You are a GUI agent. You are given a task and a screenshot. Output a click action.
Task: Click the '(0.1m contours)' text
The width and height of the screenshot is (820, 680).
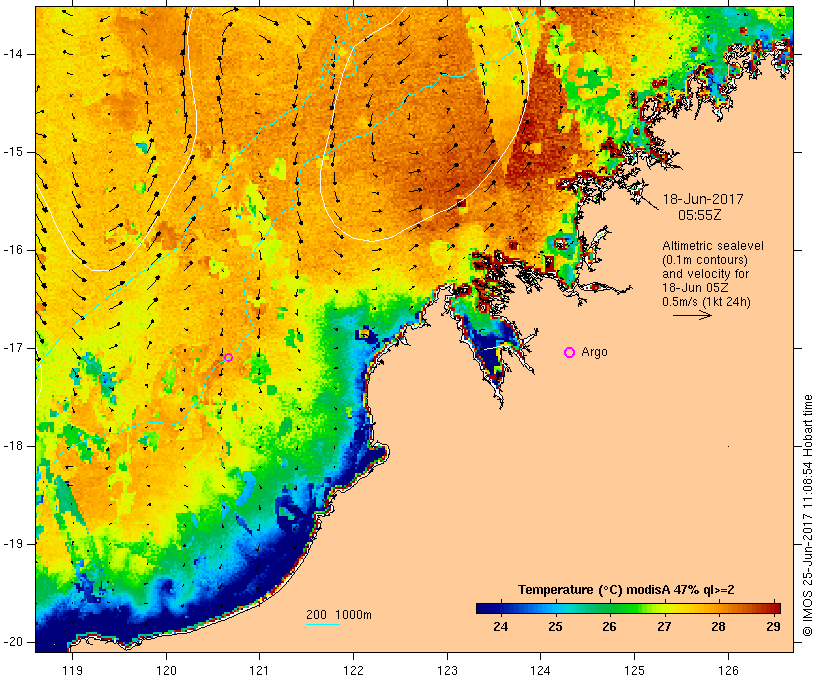(x=705, y=260)
